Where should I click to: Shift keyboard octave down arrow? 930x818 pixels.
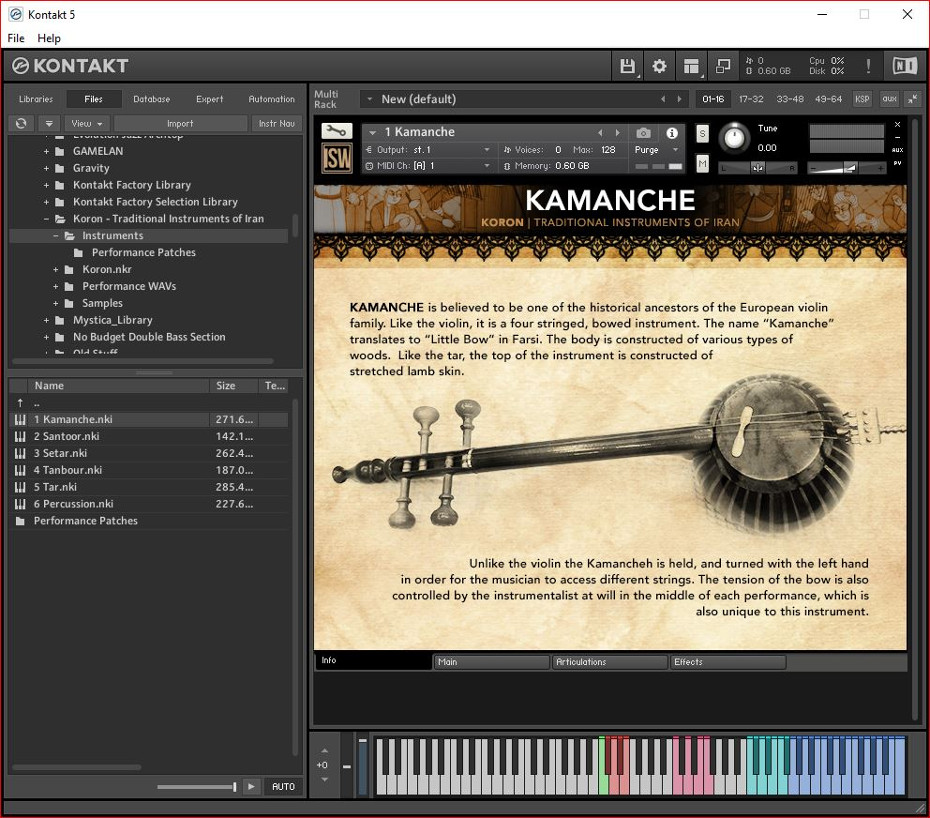click(x=324, y=779)
